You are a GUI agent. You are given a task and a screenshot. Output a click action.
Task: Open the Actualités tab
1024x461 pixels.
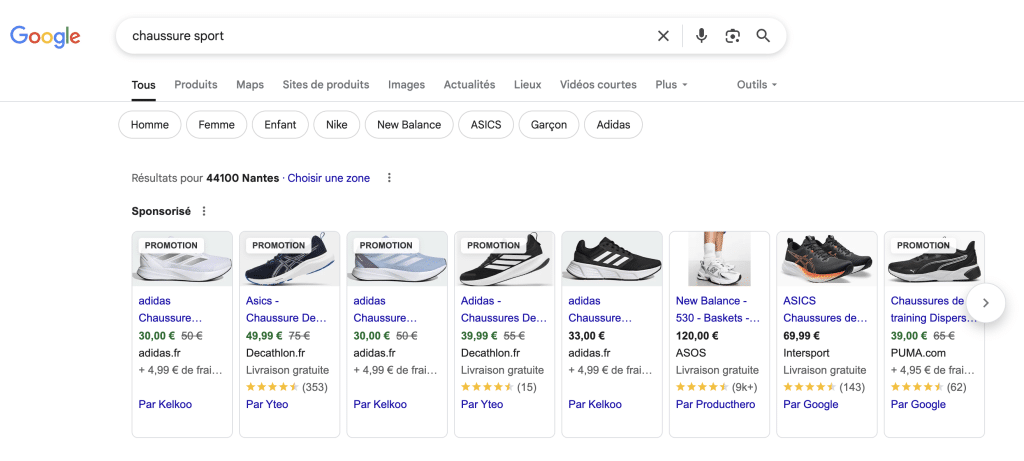click(x=470, y=85)
